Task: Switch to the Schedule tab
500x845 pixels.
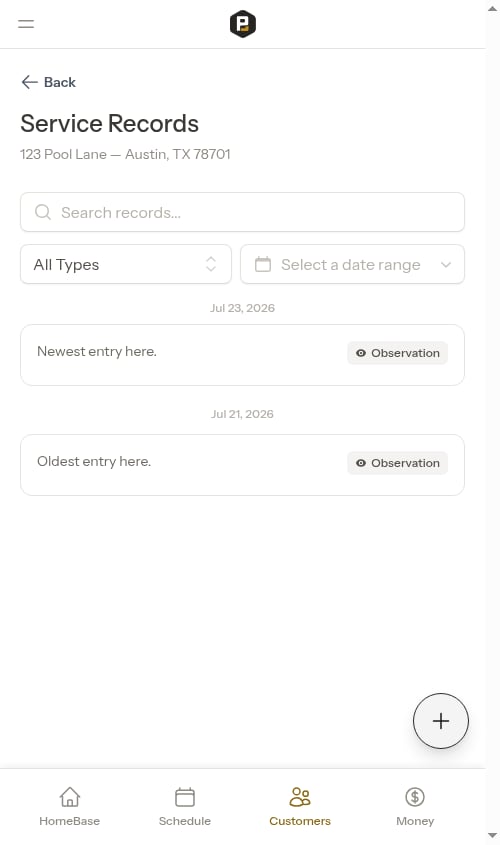Action: 185,807
